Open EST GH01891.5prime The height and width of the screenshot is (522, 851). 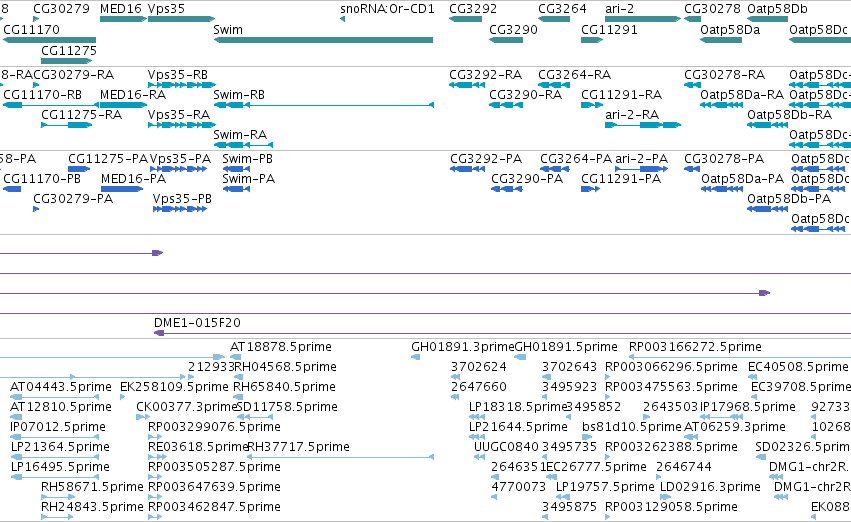coord(520,357)
